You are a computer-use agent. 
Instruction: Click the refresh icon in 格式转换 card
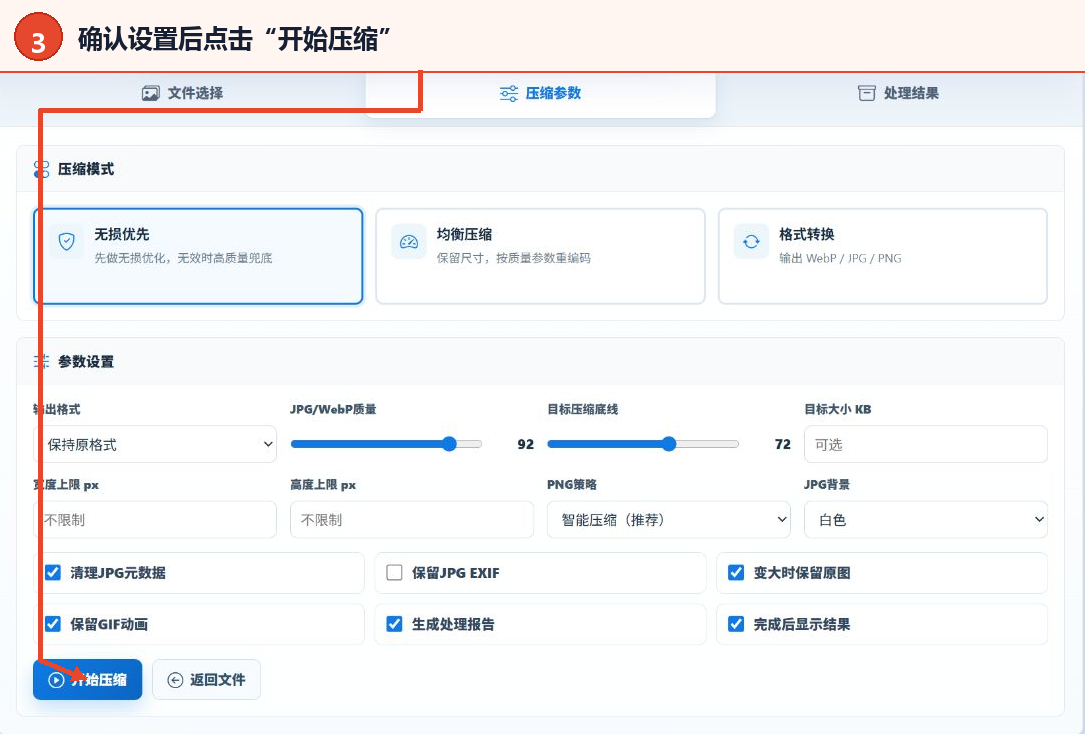tap(751, 241)
